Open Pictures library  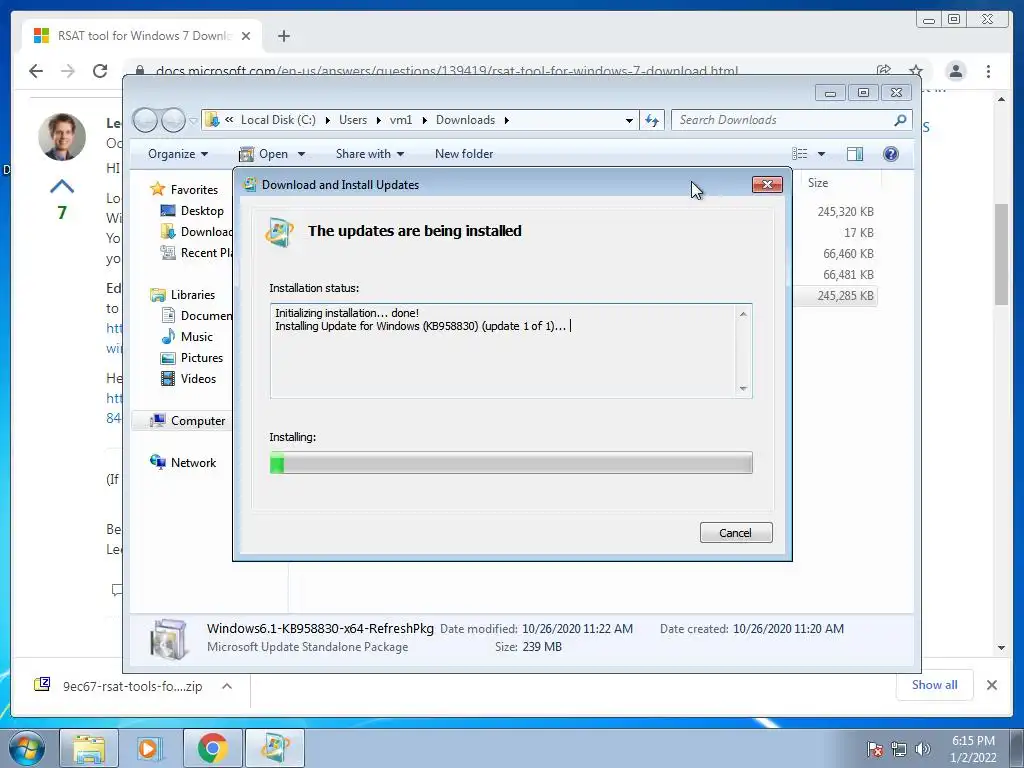[202, 358]
